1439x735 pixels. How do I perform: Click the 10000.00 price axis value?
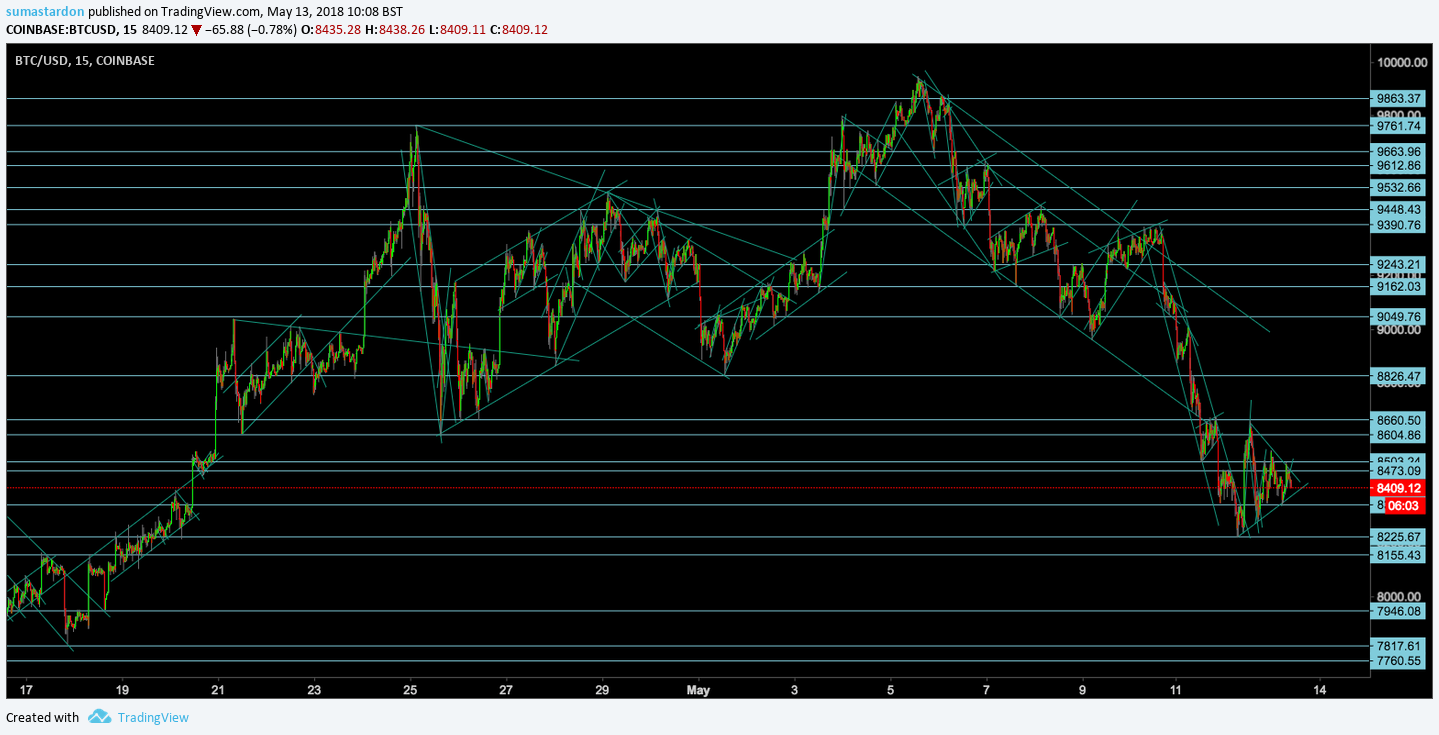coord(1400,62)
